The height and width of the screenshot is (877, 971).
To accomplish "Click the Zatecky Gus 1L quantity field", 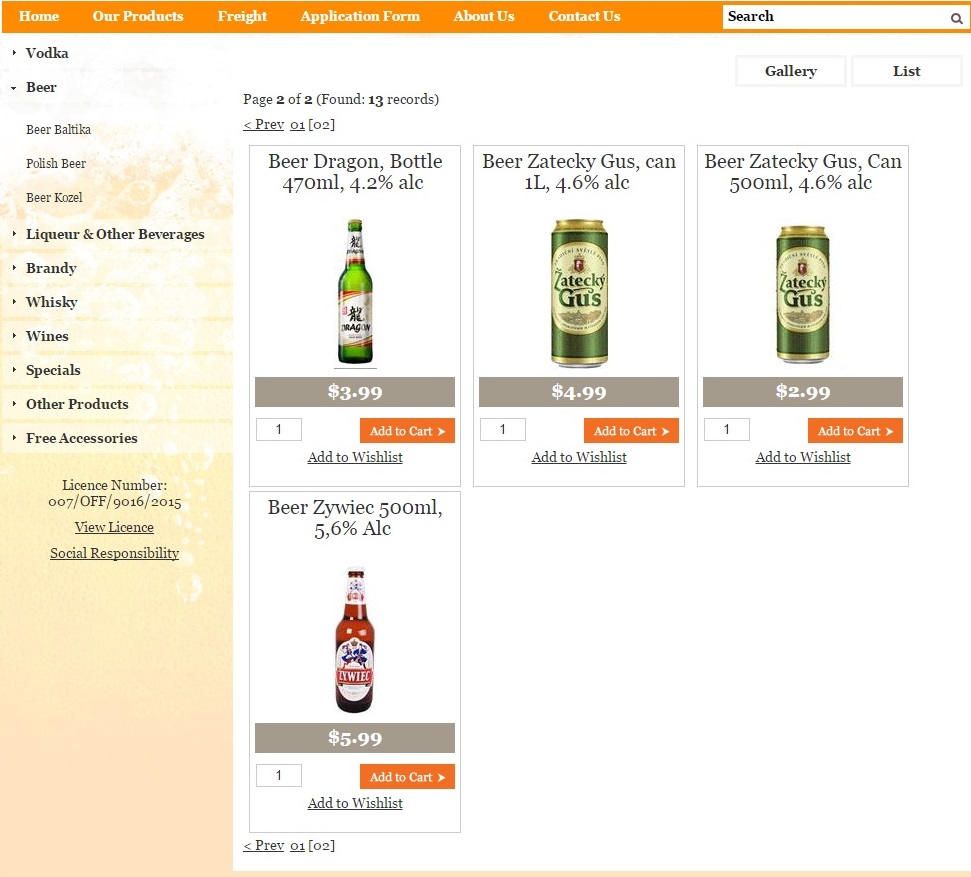I will click(x=503, y=429).
